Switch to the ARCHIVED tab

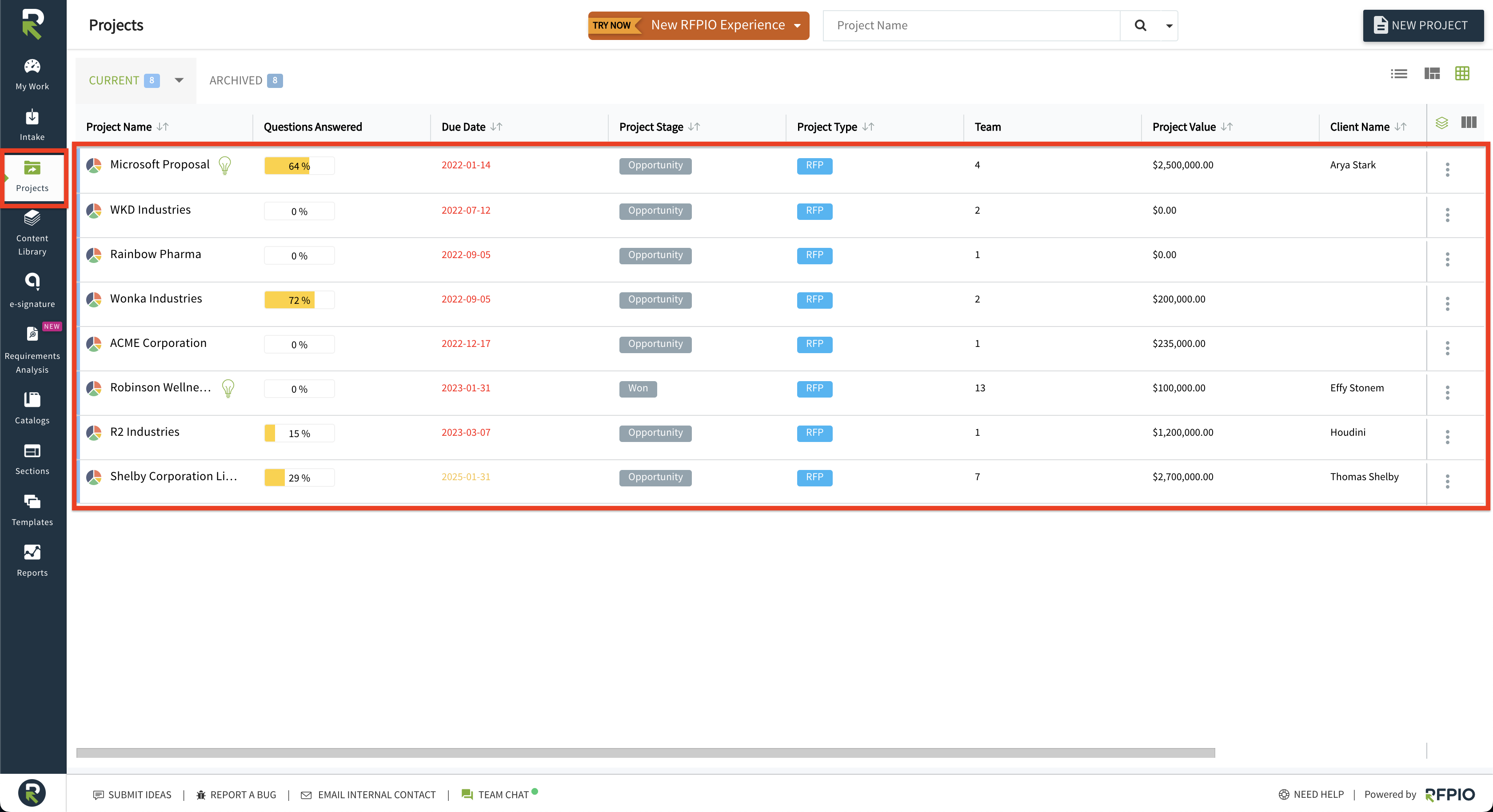click(246, 80)
